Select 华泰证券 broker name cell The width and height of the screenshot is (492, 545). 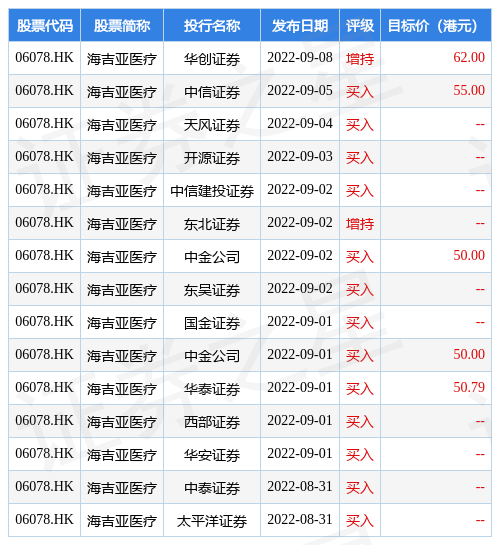(x=212, y=389)
